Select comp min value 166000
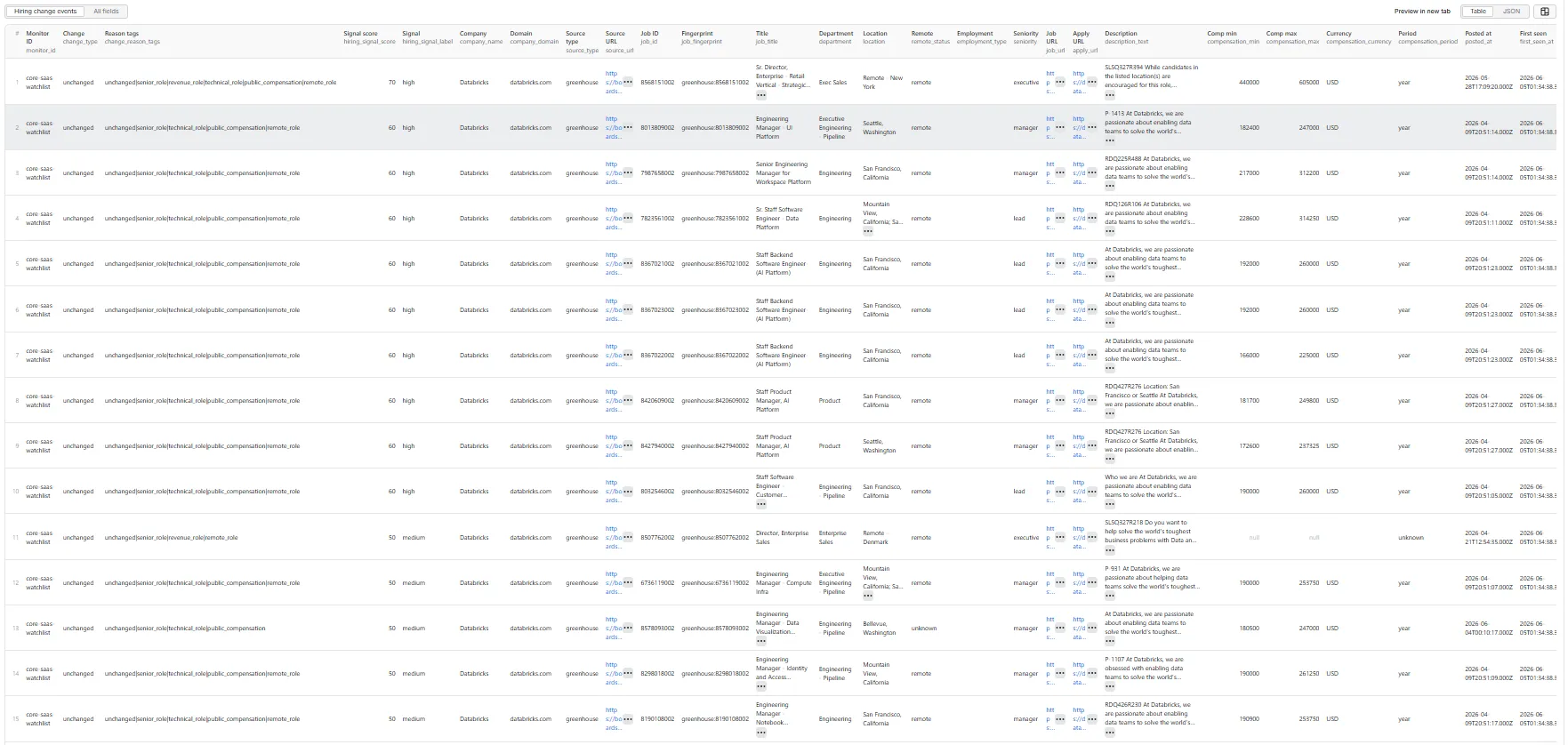The image size is (1568, 745). pos(1249,355)
